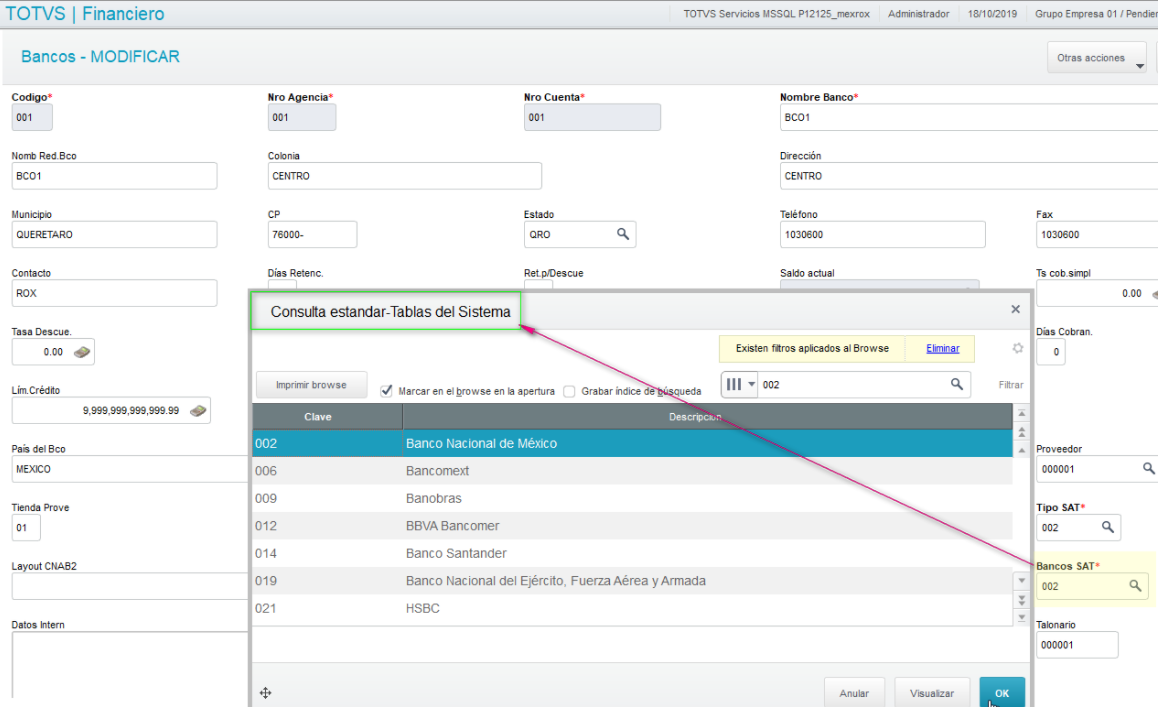Image resolution: width=1158 pixels, height=707 pixels.
Task: Click the Contacto field with ROX
Action: [114, 293]
